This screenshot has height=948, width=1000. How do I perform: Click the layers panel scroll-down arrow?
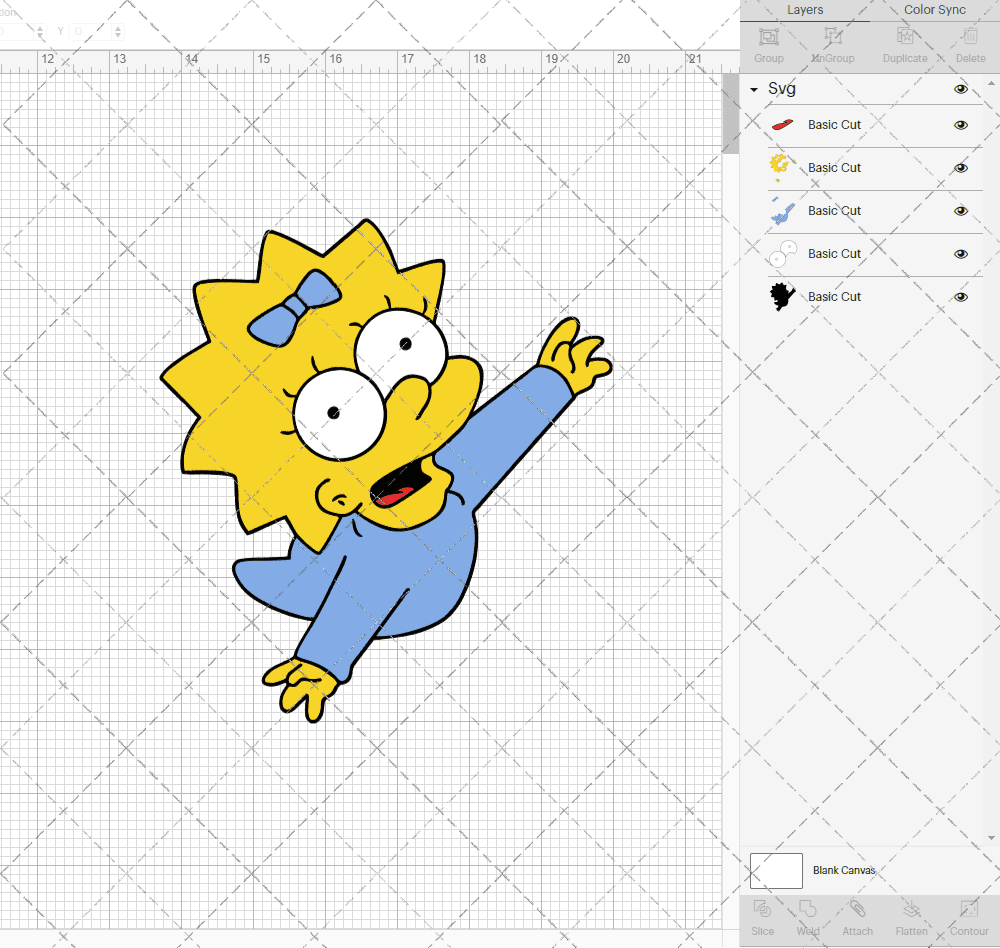click(x=991, y=838)
